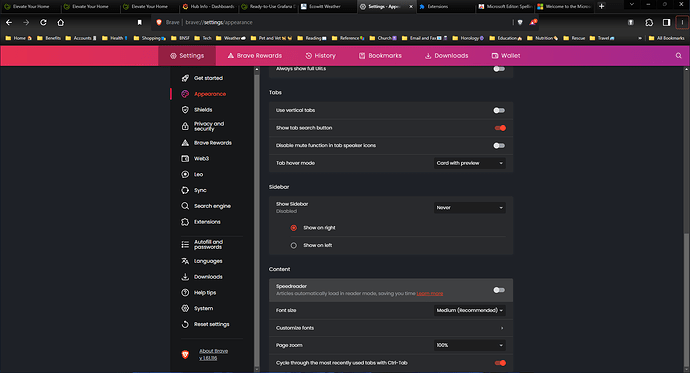The height and width of the screenshot is (373, 690).
Task: Click the Reset settings circular arrow icon
Action: coord(185,325)
